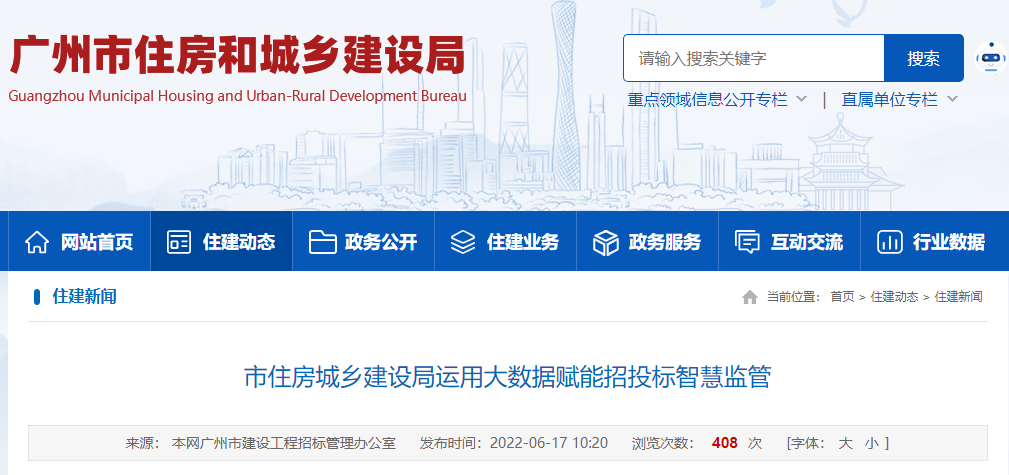
Task: Click the folder icon beside 政务公开
Action: [x=322, y=242]
